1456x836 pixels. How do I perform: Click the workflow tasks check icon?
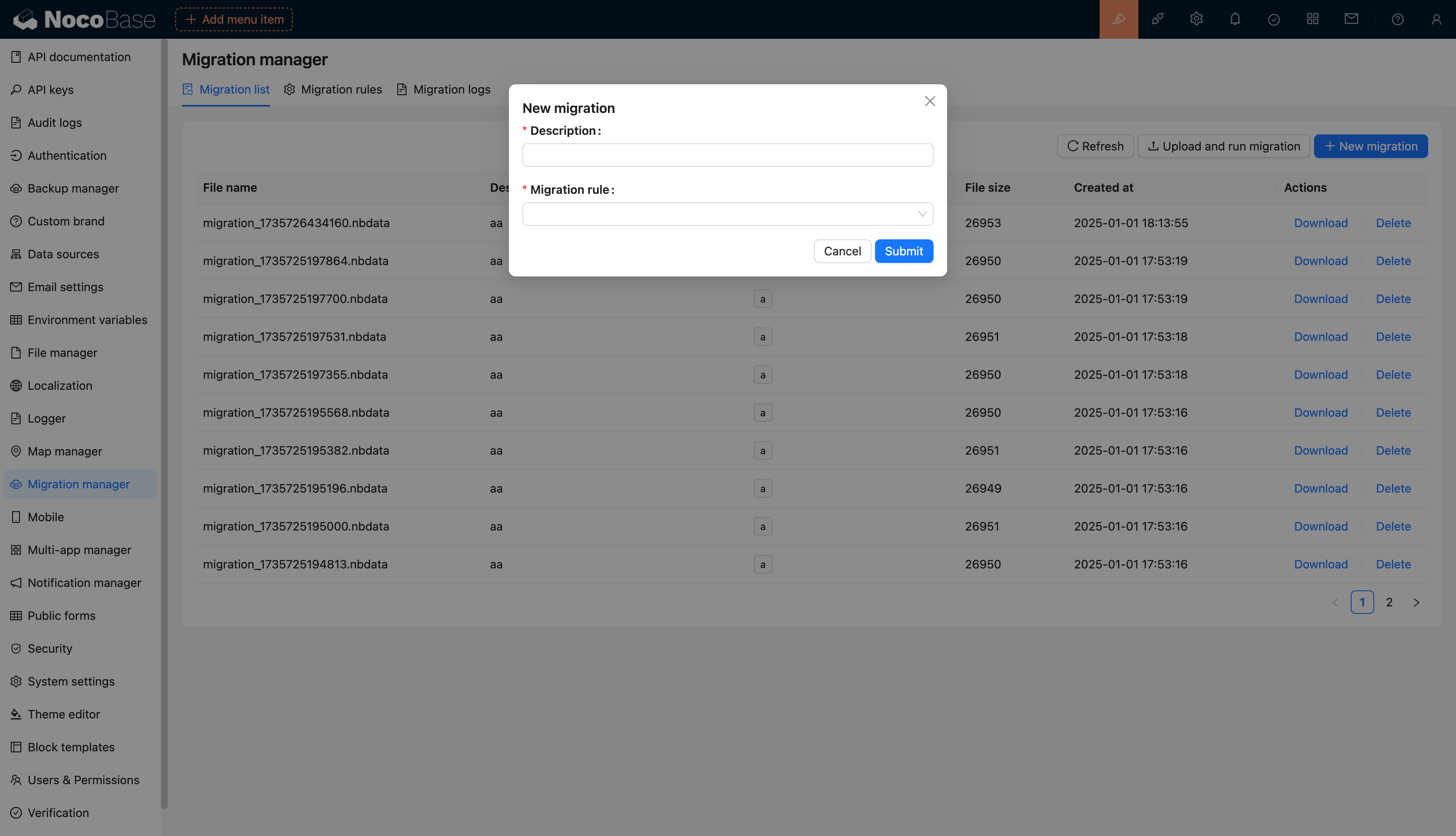point(1274,19)
